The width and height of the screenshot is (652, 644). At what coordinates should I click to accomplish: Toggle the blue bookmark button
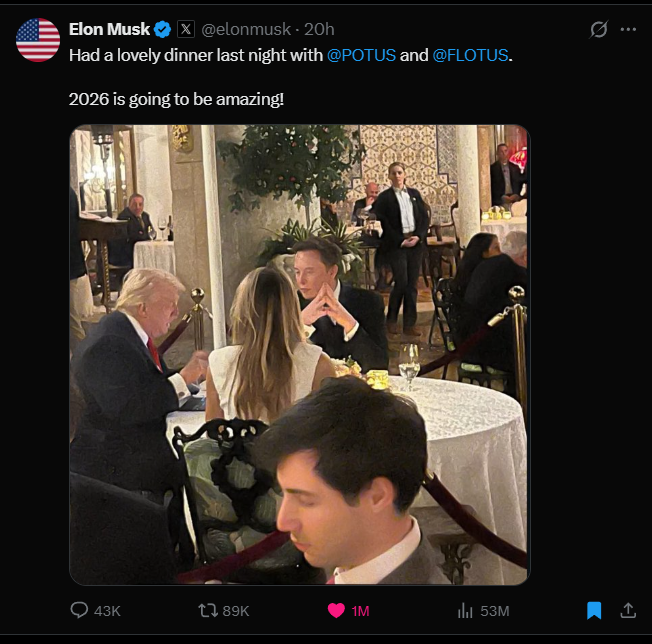click(594, 610)
